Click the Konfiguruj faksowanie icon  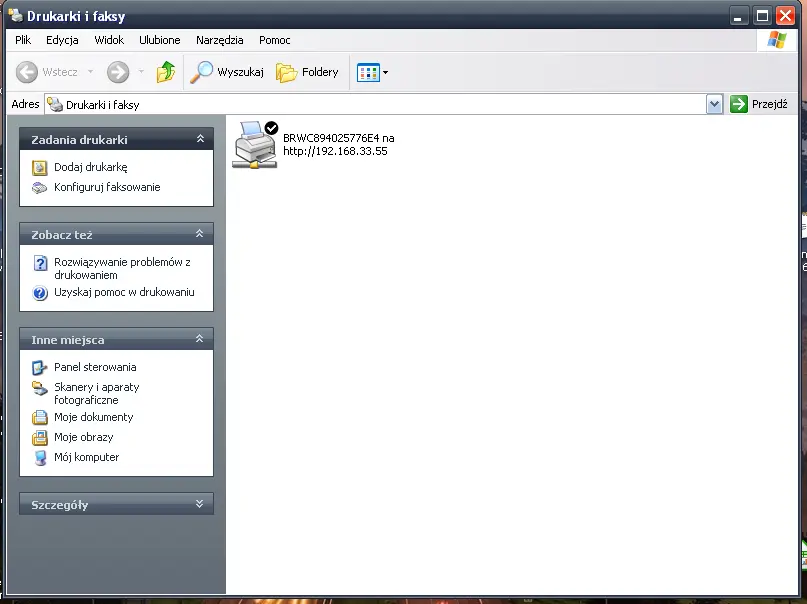(40, 188)
